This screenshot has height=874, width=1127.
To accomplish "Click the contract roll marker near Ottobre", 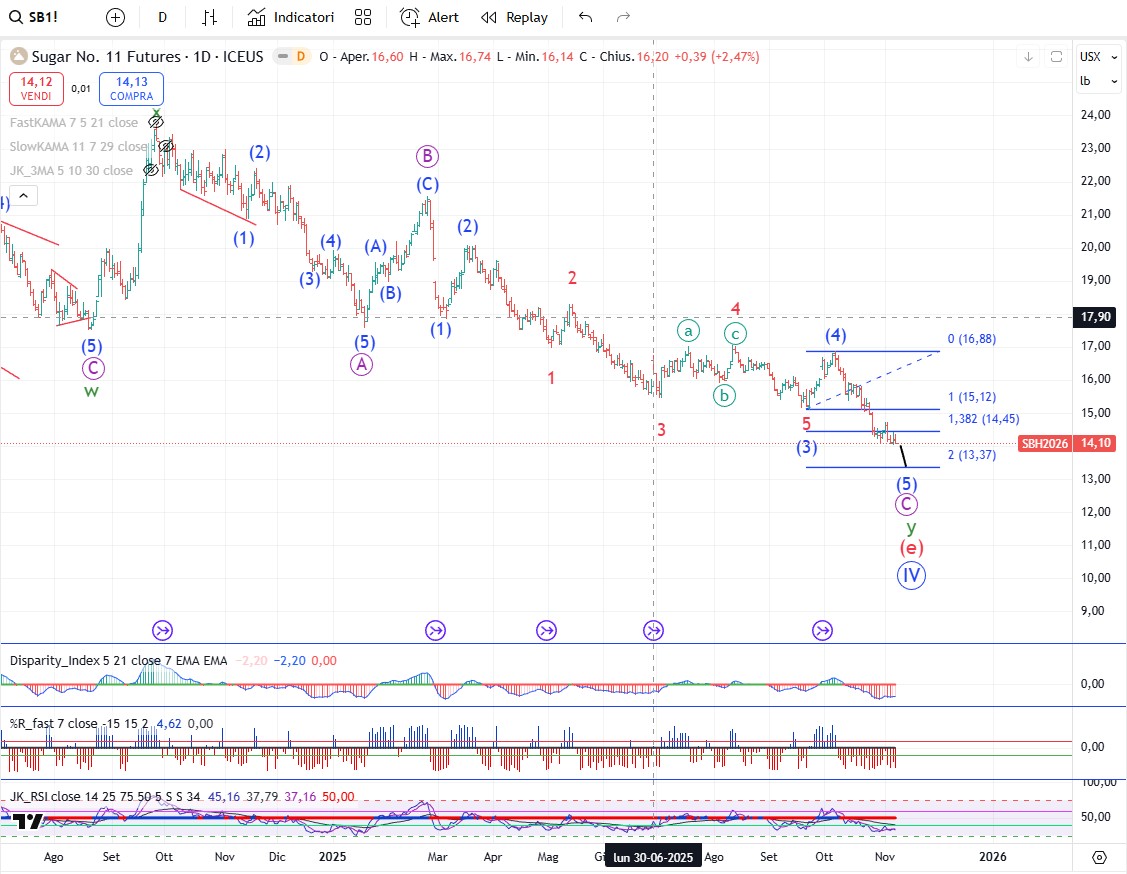I will [822, 630].
